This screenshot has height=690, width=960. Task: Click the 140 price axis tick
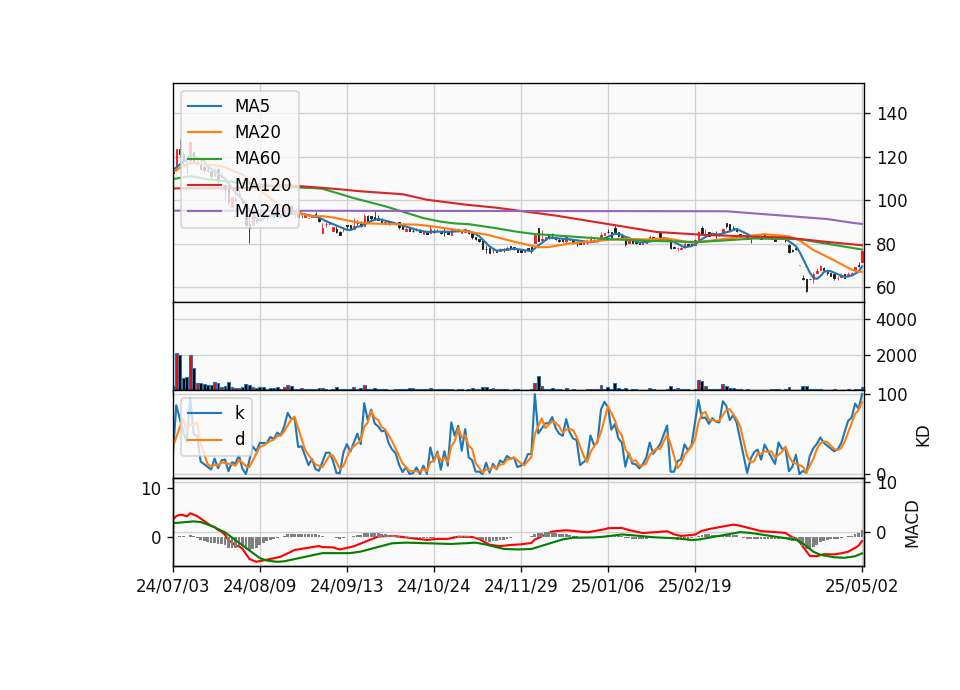coord(892,114)
